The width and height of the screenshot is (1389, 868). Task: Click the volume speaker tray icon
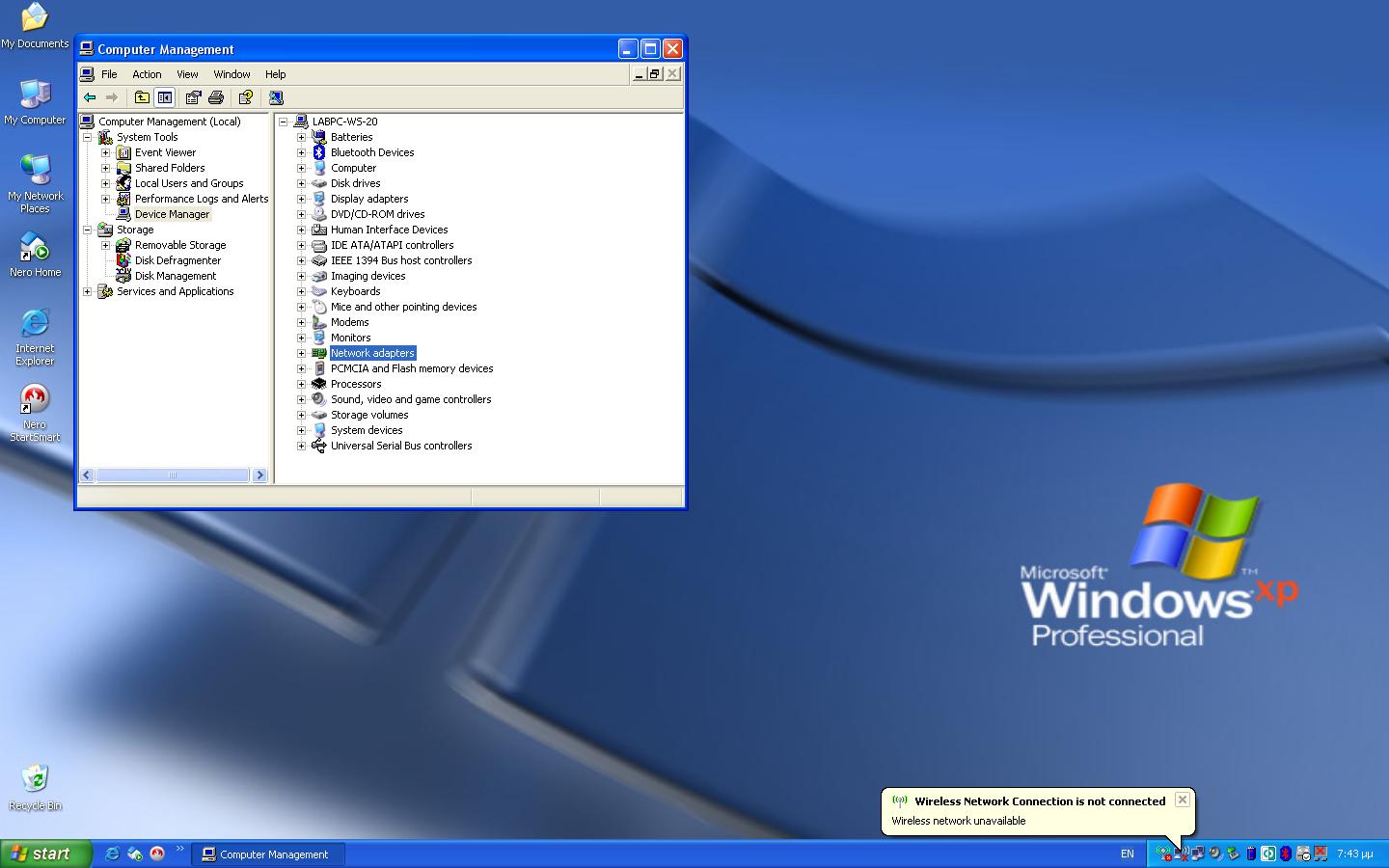pyautogui.click(x=1216, y=854)
